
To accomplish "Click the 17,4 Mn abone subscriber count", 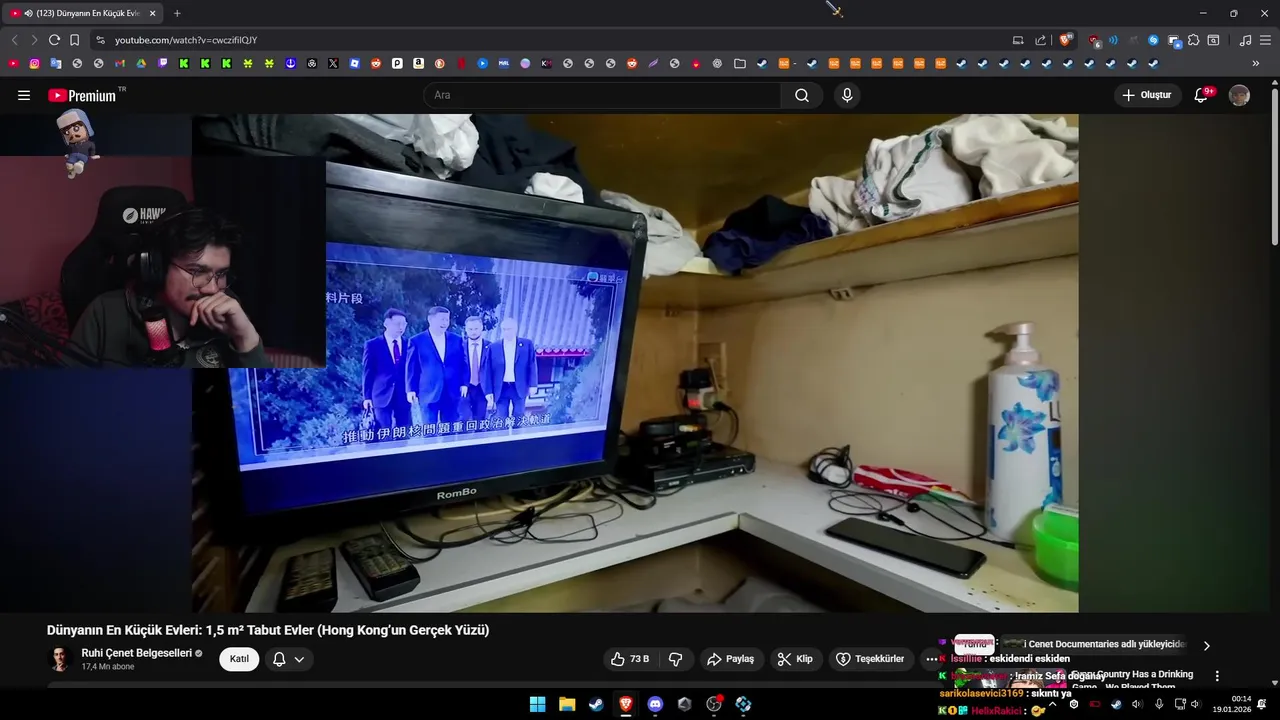I will pyautogui.click(x=108, y=667).
